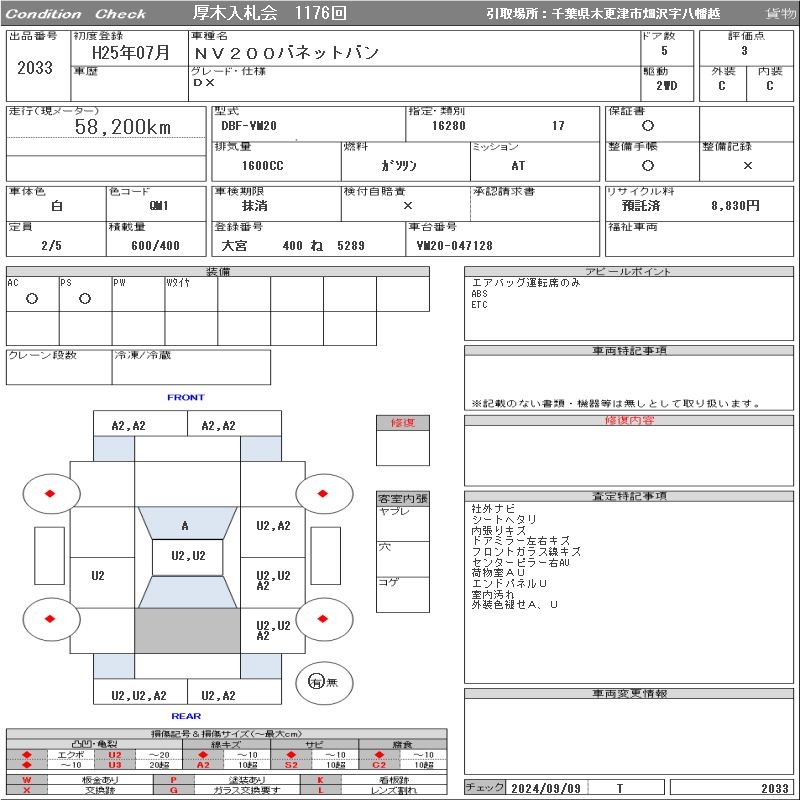Click the red P legend code

(x=174, y=780)
